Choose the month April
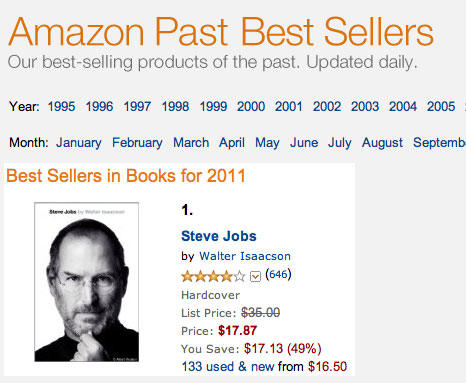This screenshot has width=466, height=383. click(x=232, y=143)
